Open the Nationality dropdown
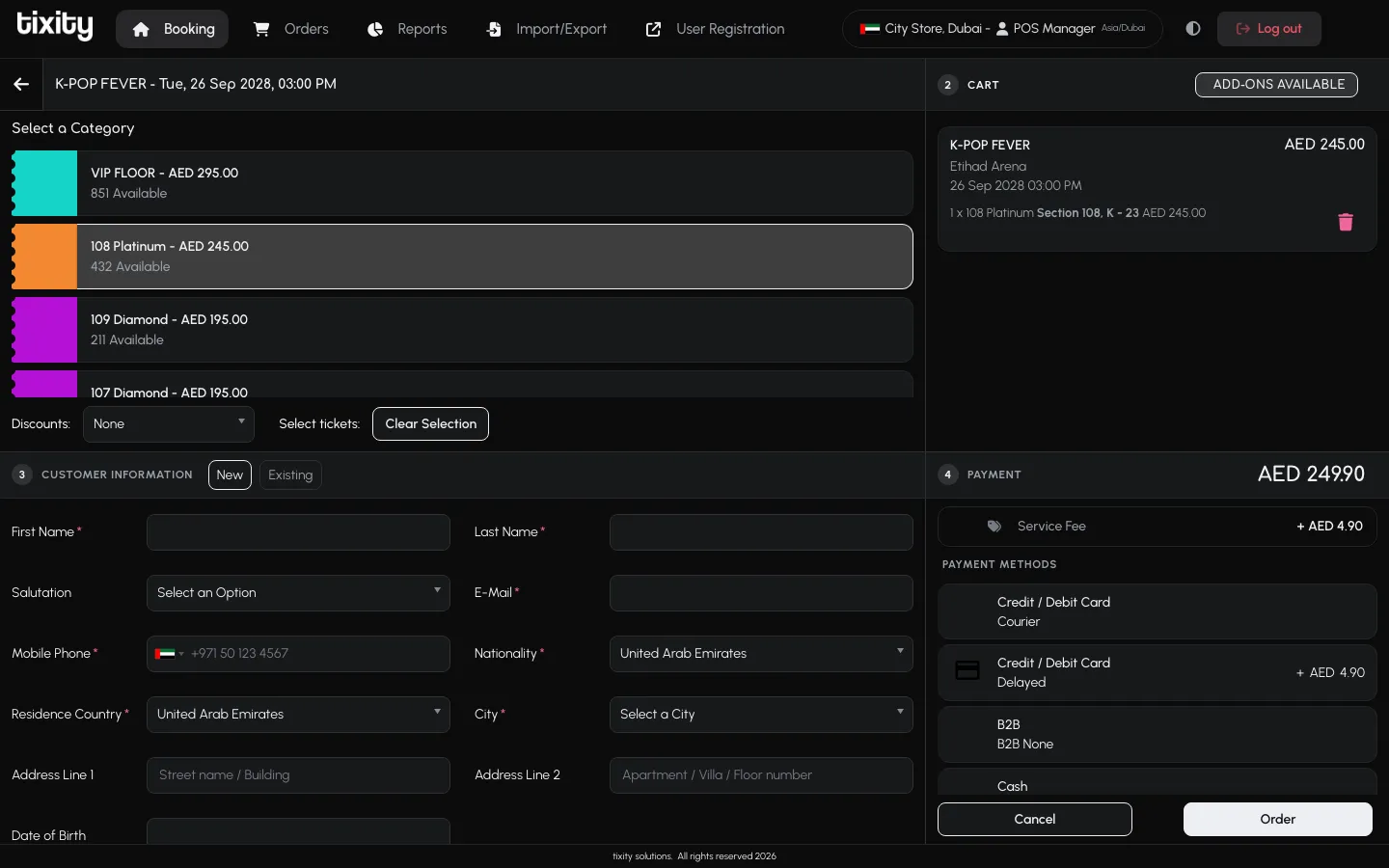Viewport: 1389px width, 868px height. click(761, 654)
